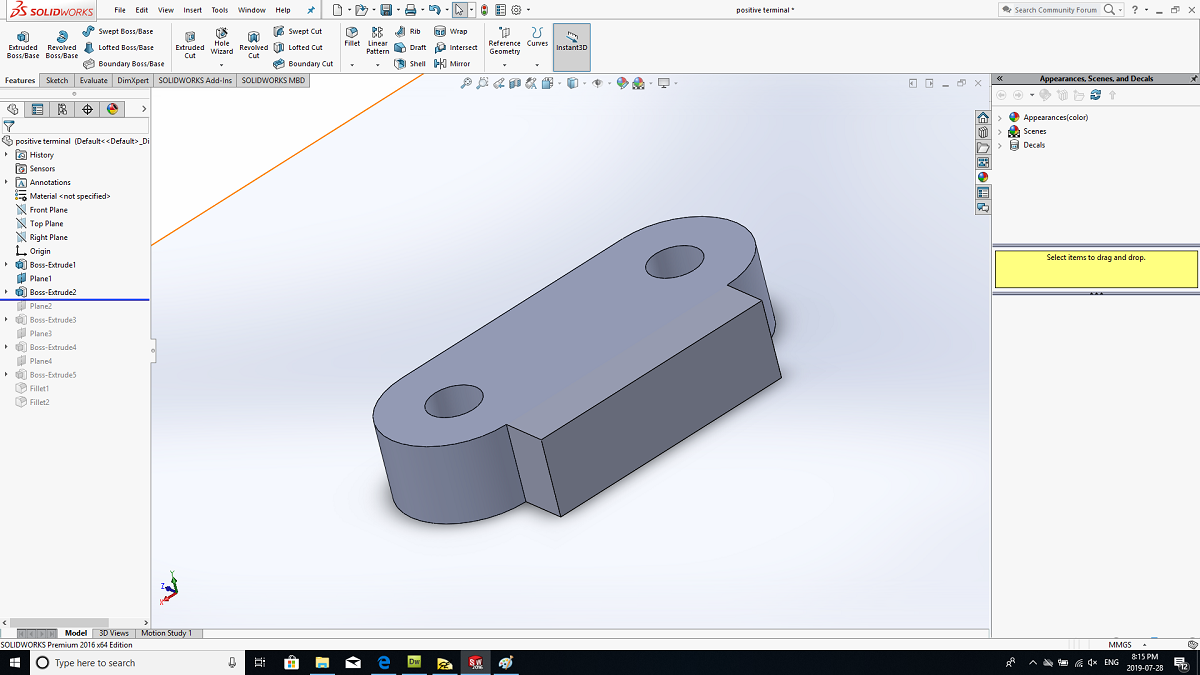Select the Mirror feature
Image resolution: width=1200 pixels, height=675 pixels.
pos(452,63)
